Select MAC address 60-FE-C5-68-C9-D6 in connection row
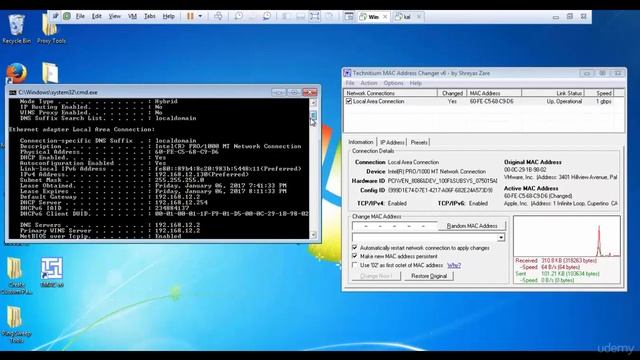Viewport: 640px width, 360px height. point(491,101)
